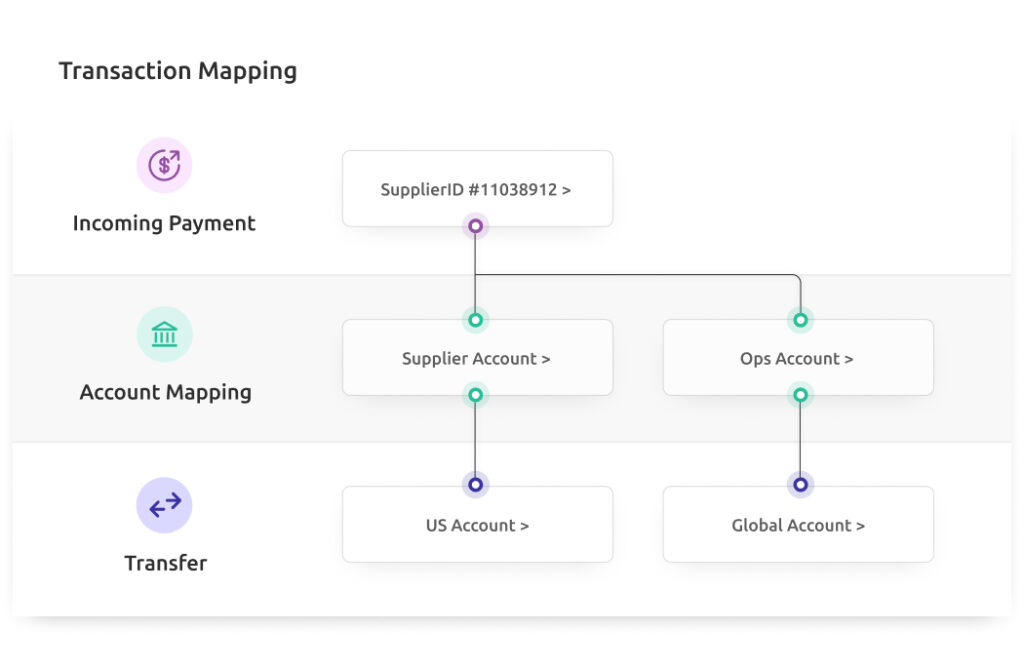1024x670 pixels.
Task: Expand the Supplier Account details
Action: [477, 357]
